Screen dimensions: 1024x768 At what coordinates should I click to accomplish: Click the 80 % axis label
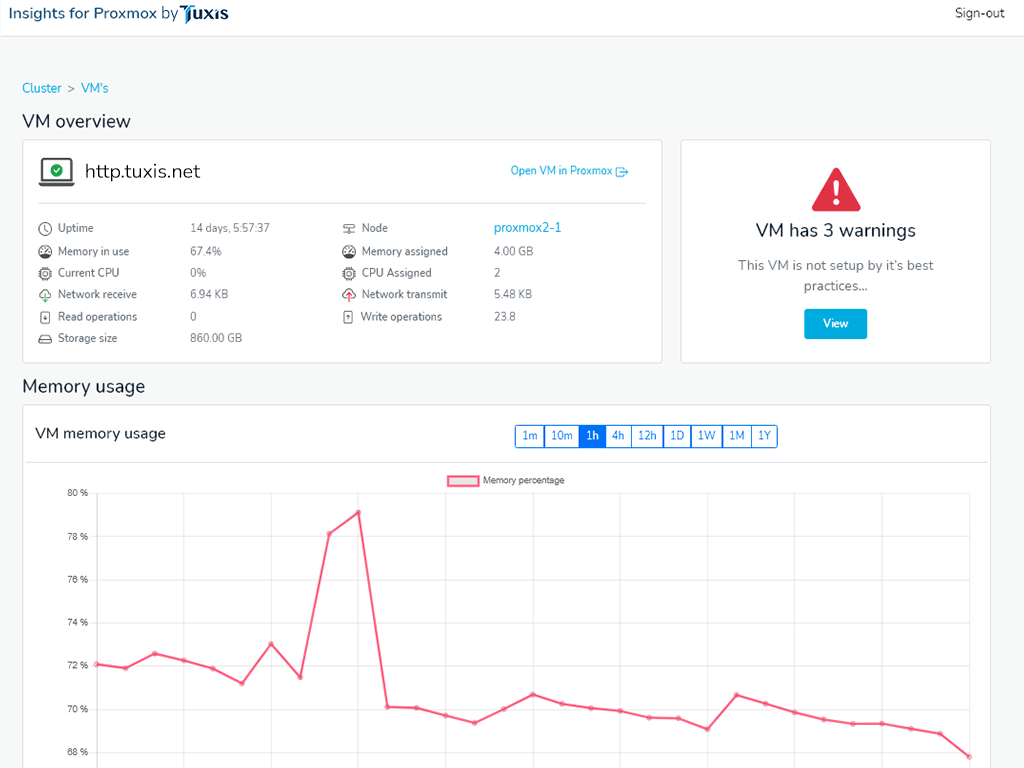(77, 493)
